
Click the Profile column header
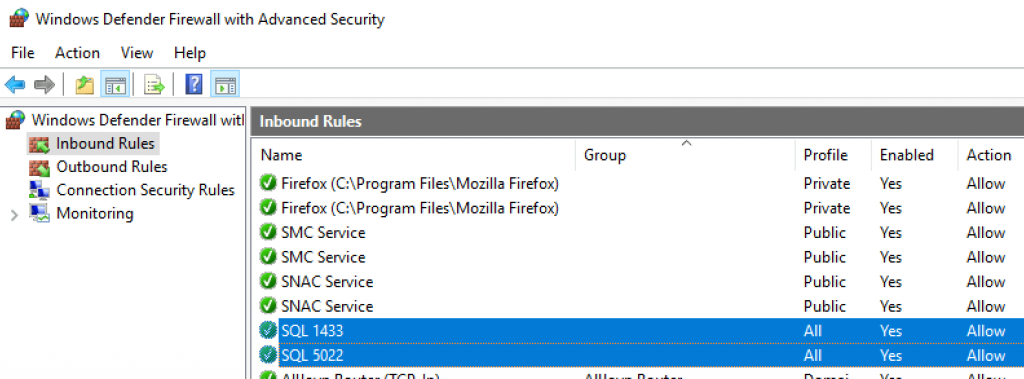tap(825, 155)
